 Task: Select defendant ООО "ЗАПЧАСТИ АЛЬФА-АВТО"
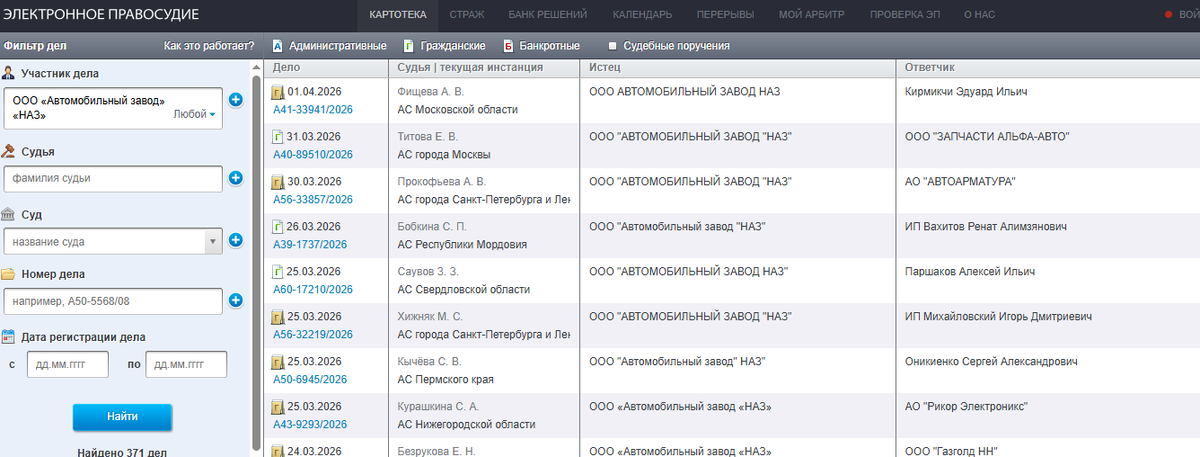pos(987,137)
